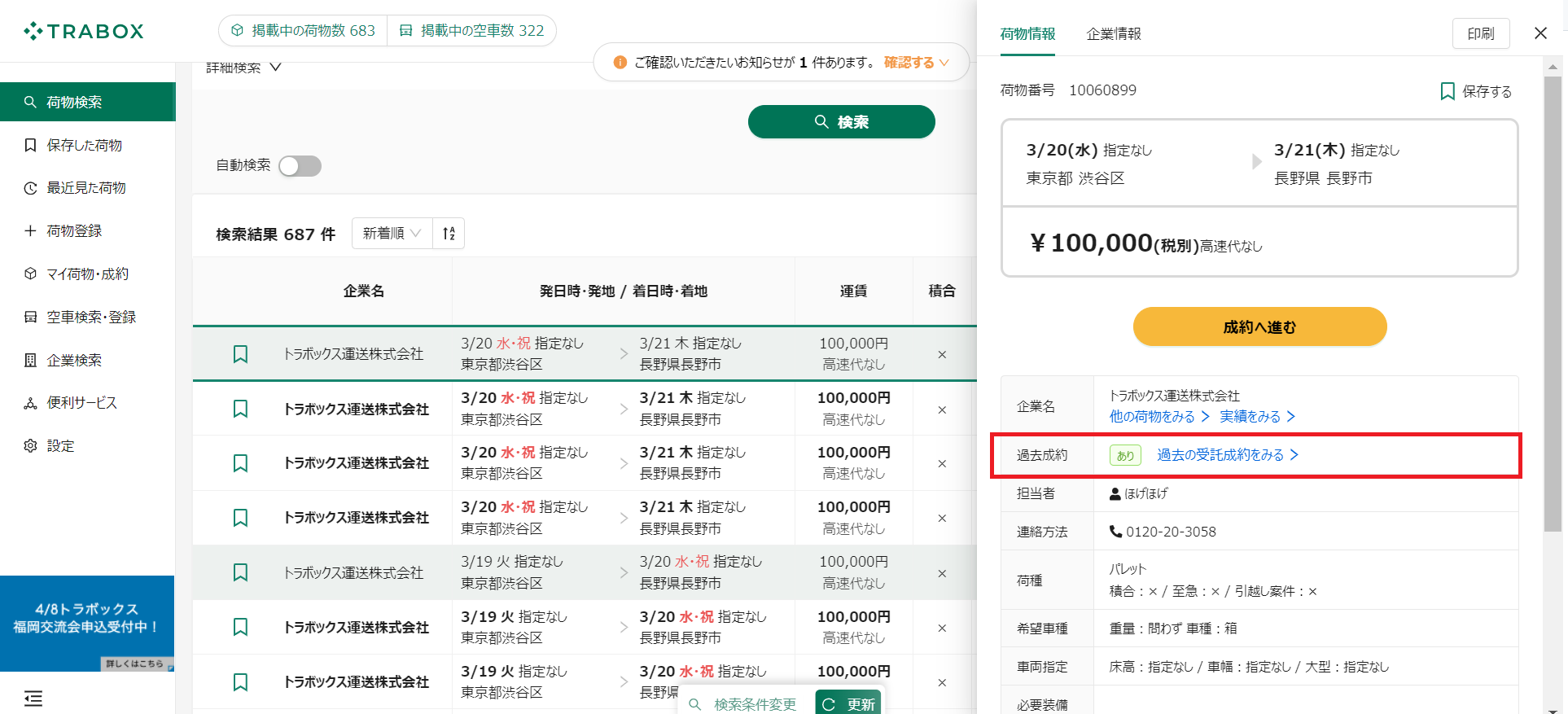This screenshot has height=714, width=1568.
Task: Open the 新着順 sort dropdown
Action: [x=392, y=234]
